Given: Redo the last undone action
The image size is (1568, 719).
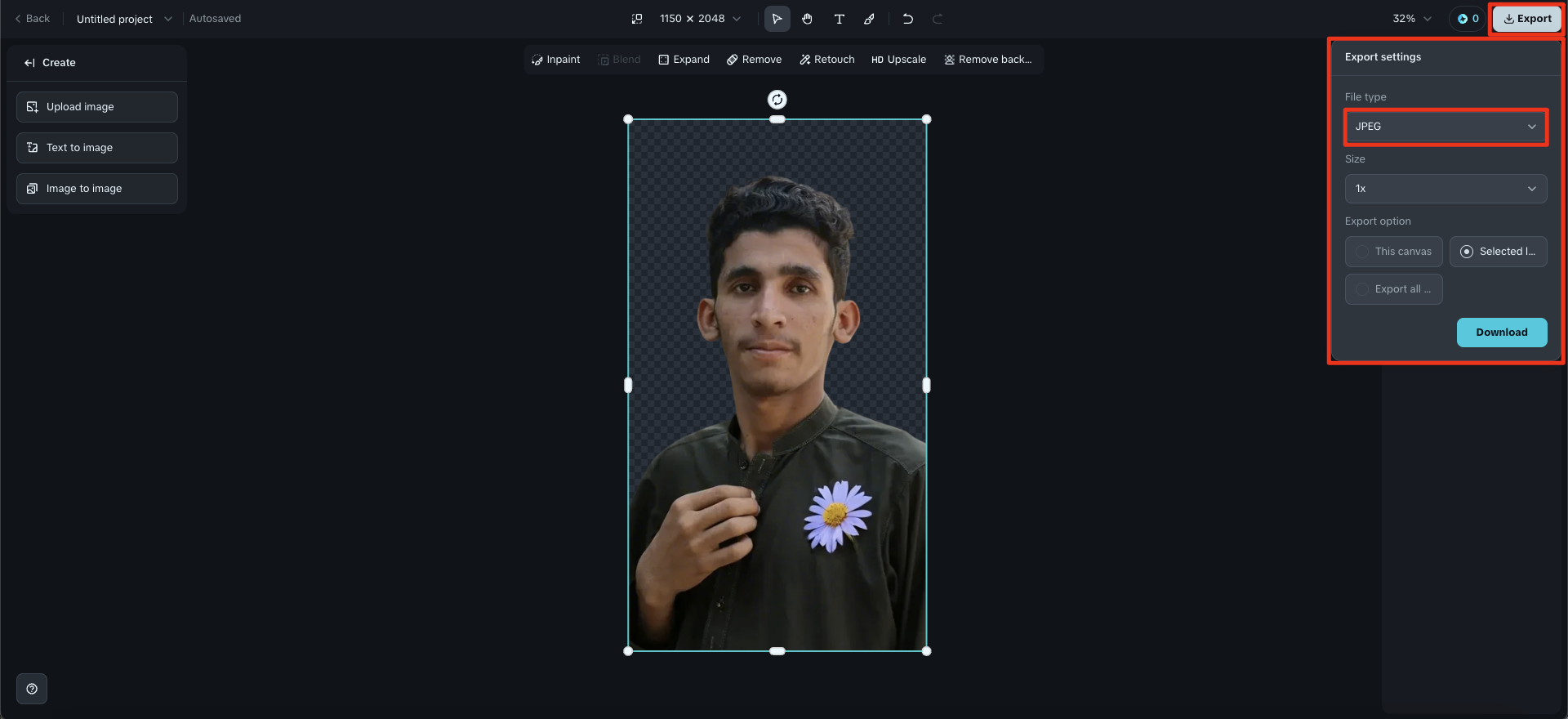Looking at the screenshot, I should (x=938, y=19).
